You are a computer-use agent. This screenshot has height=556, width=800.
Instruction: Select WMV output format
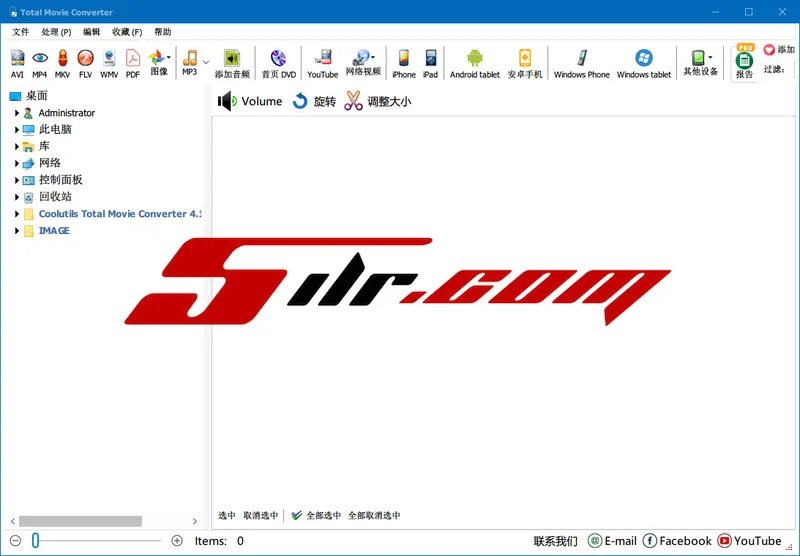(x=109, y=64)
